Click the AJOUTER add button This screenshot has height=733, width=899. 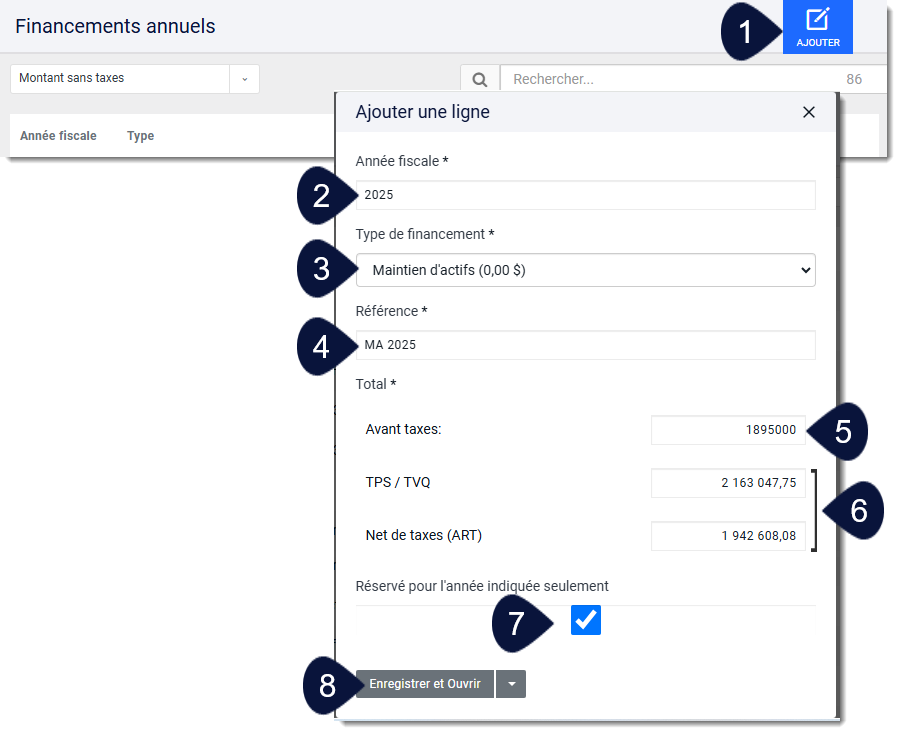tap(818, 27)
